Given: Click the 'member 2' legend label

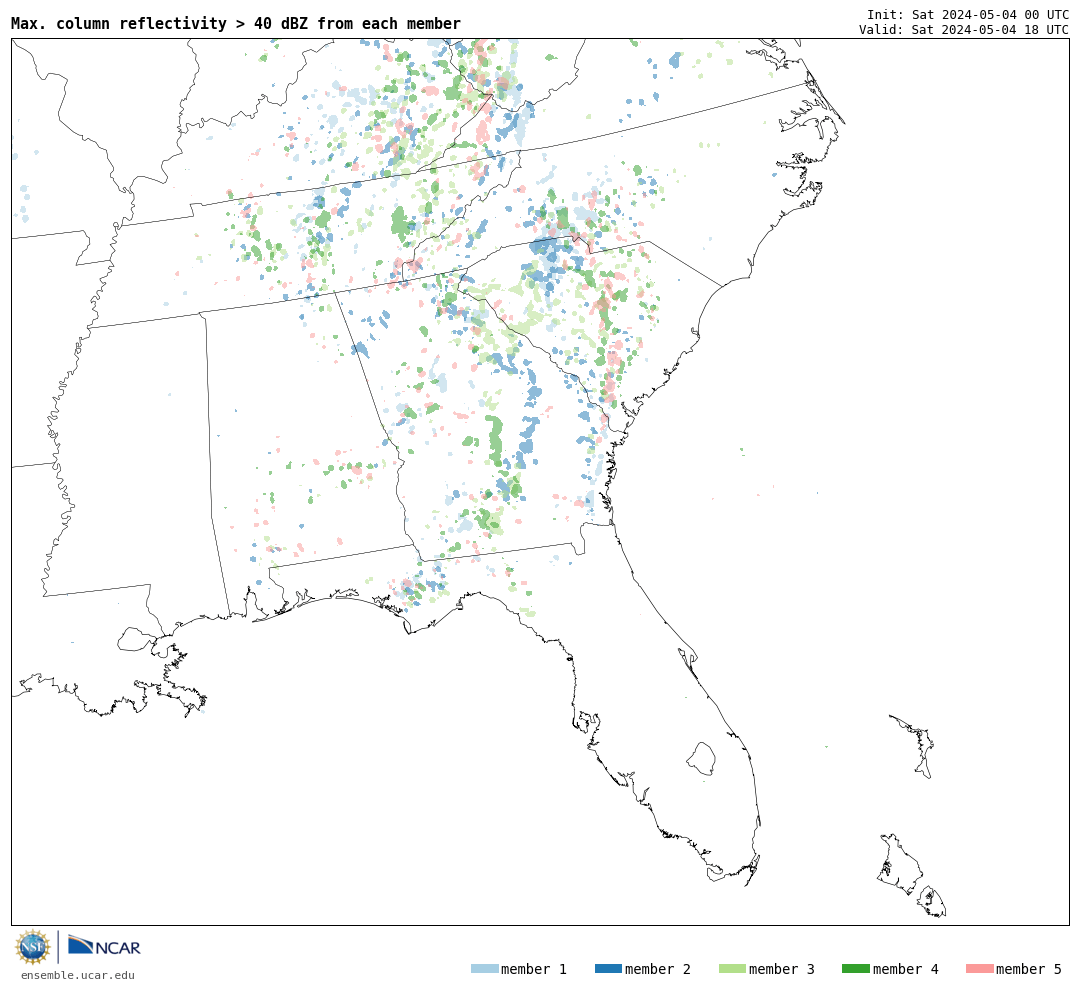Looking at the screenshot, I should 658,969.
